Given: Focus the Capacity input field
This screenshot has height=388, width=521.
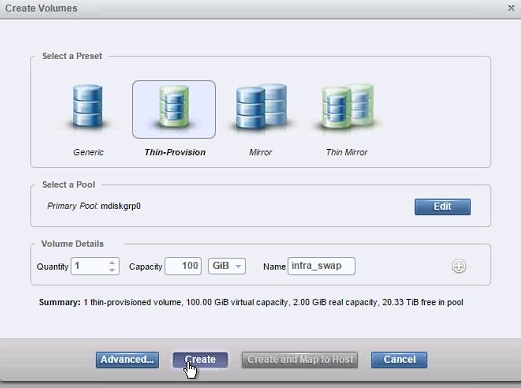Looking at the screenshot, I should click(x=183, y=266).
